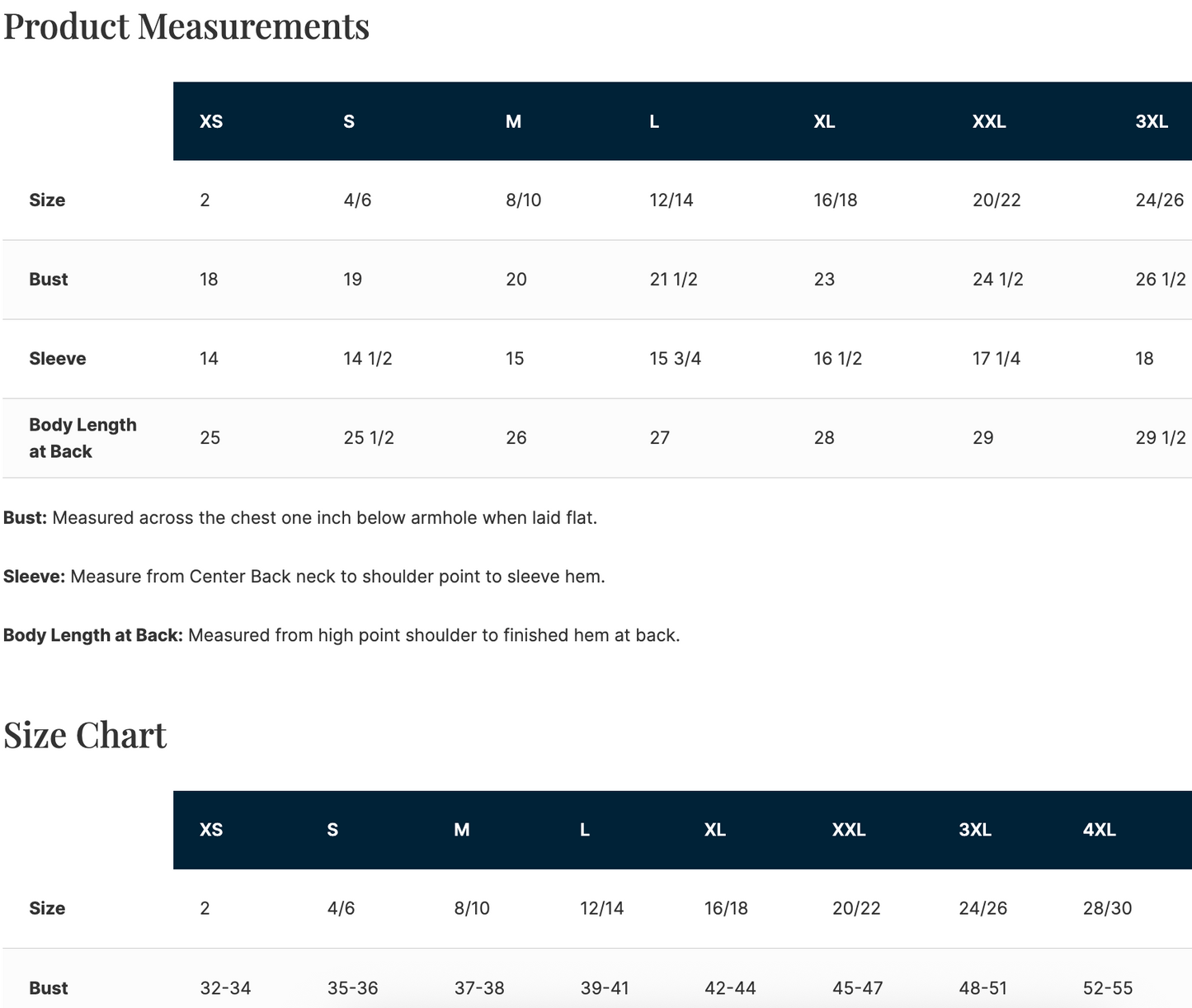Click the Product Measurements heading

(186, 26)
